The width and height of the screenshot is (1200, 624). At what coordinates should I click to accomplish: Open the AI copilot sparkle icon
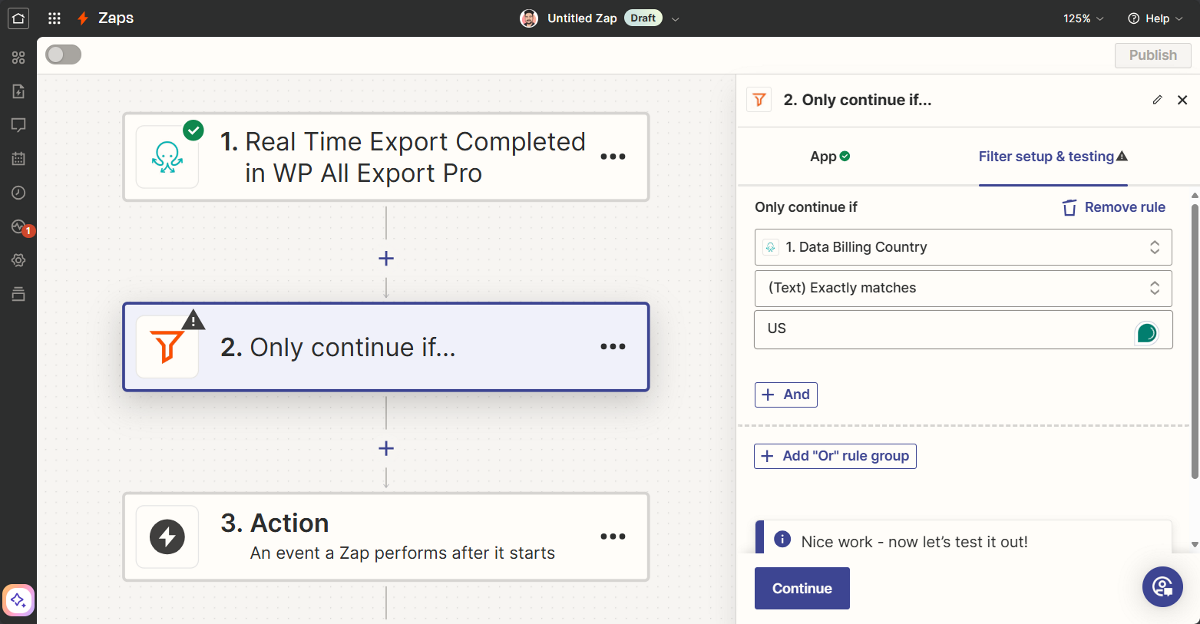click(18, 600)
